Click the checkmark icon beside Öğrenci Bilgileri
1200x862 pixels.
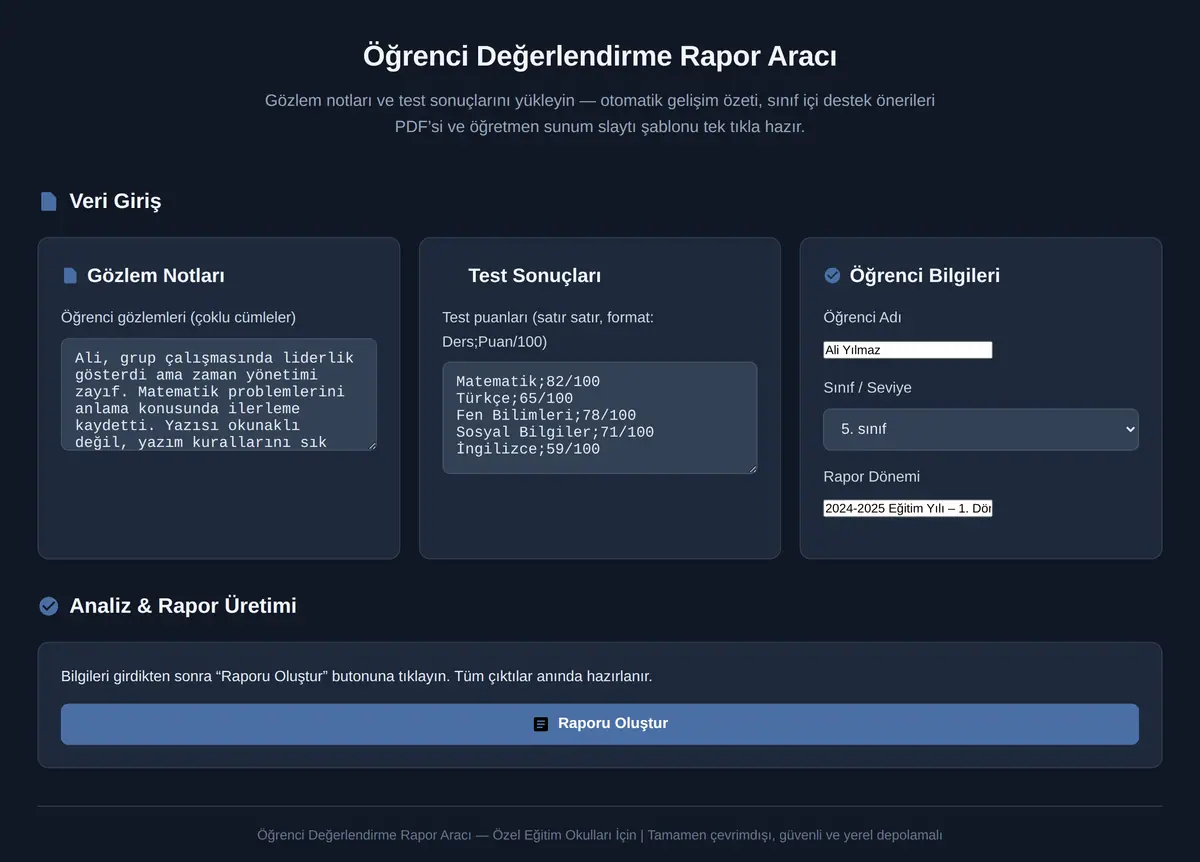point(832,276)
